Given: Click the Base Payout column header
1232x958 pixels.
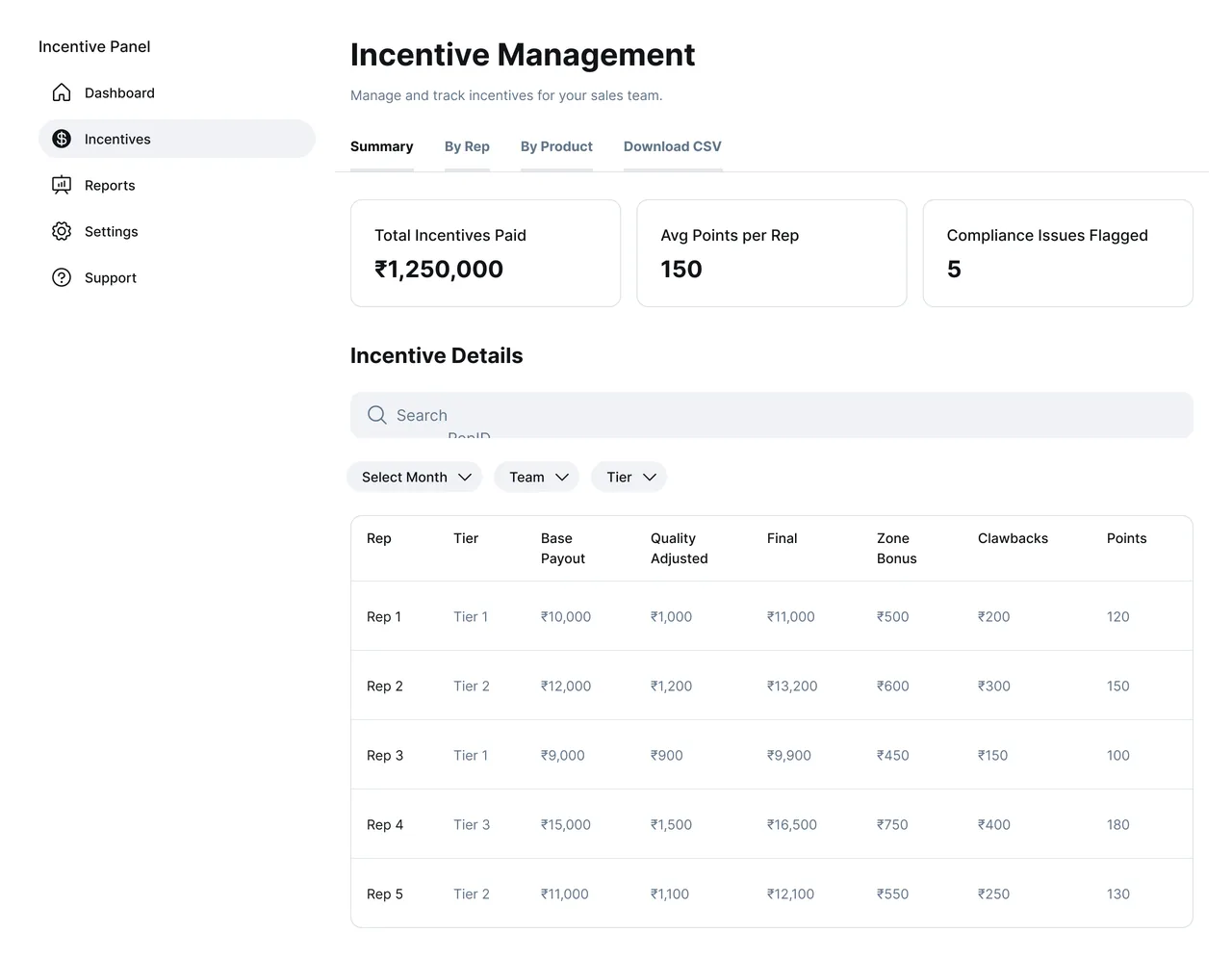Looking at the screenshot, I should (x=563, y=549).
